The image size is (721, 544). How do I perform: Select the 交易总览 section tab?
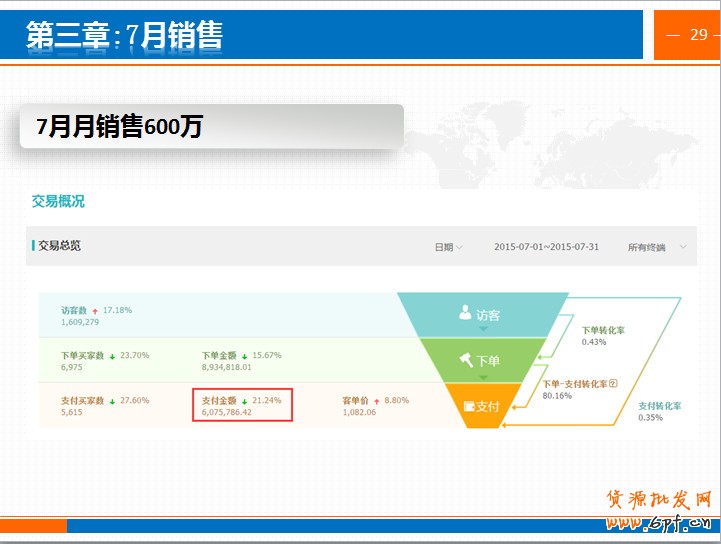59,245
